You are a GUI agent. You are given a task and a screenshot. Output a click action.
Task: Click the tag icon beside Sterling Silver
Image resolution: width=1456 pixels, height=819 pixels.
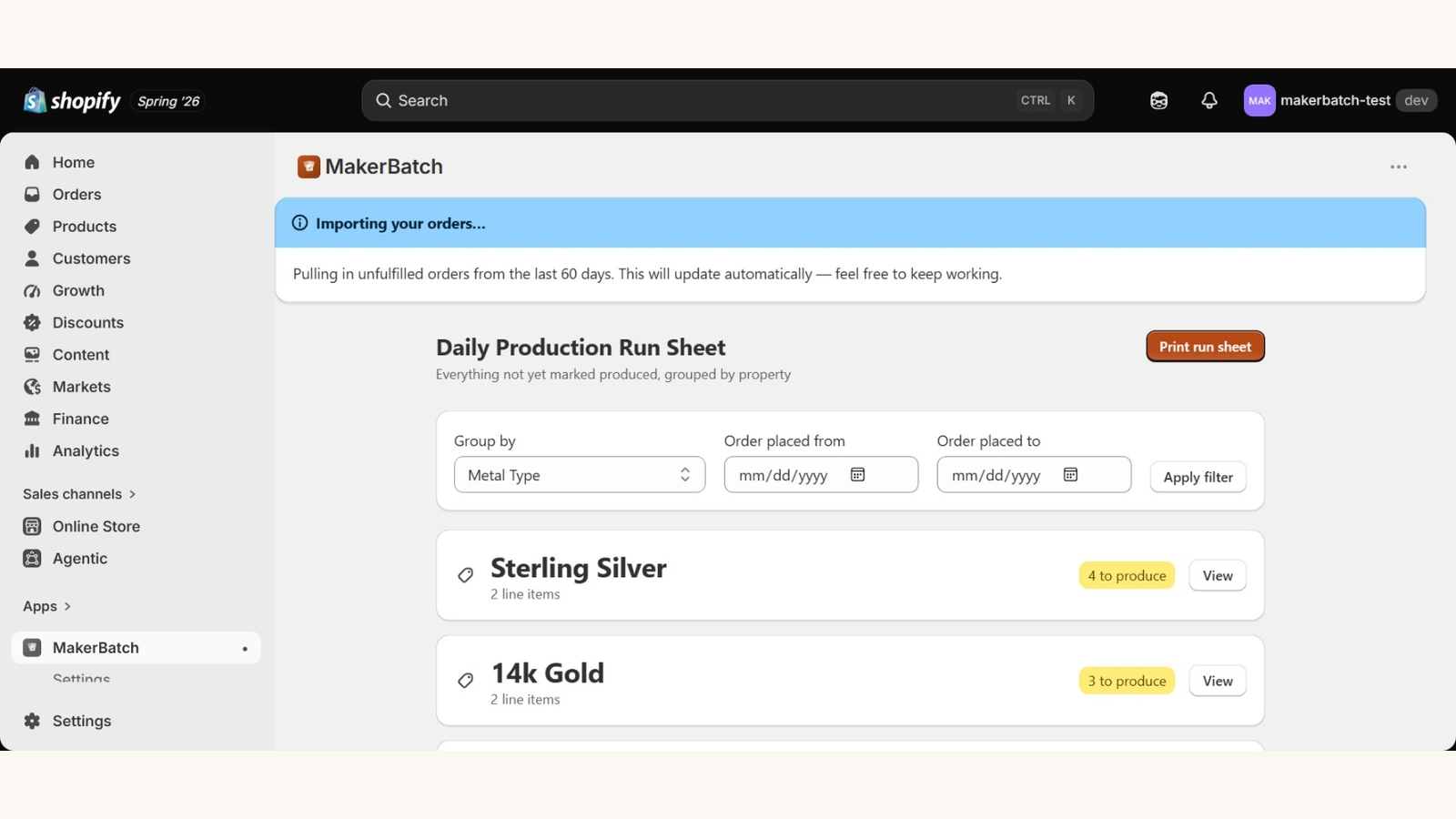point(465,575)
